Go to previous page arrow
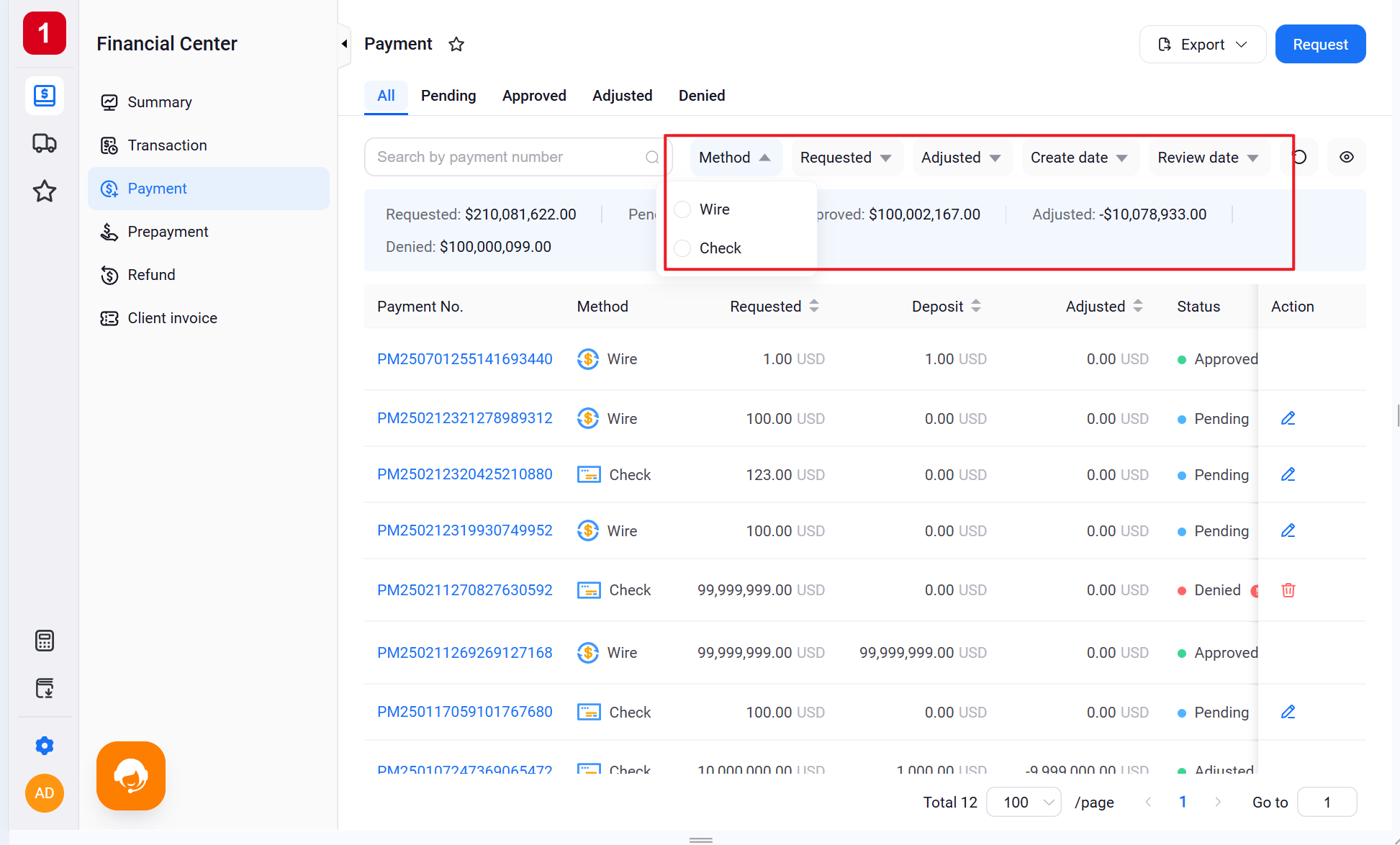1400x845 pixels. (1149, 802)
